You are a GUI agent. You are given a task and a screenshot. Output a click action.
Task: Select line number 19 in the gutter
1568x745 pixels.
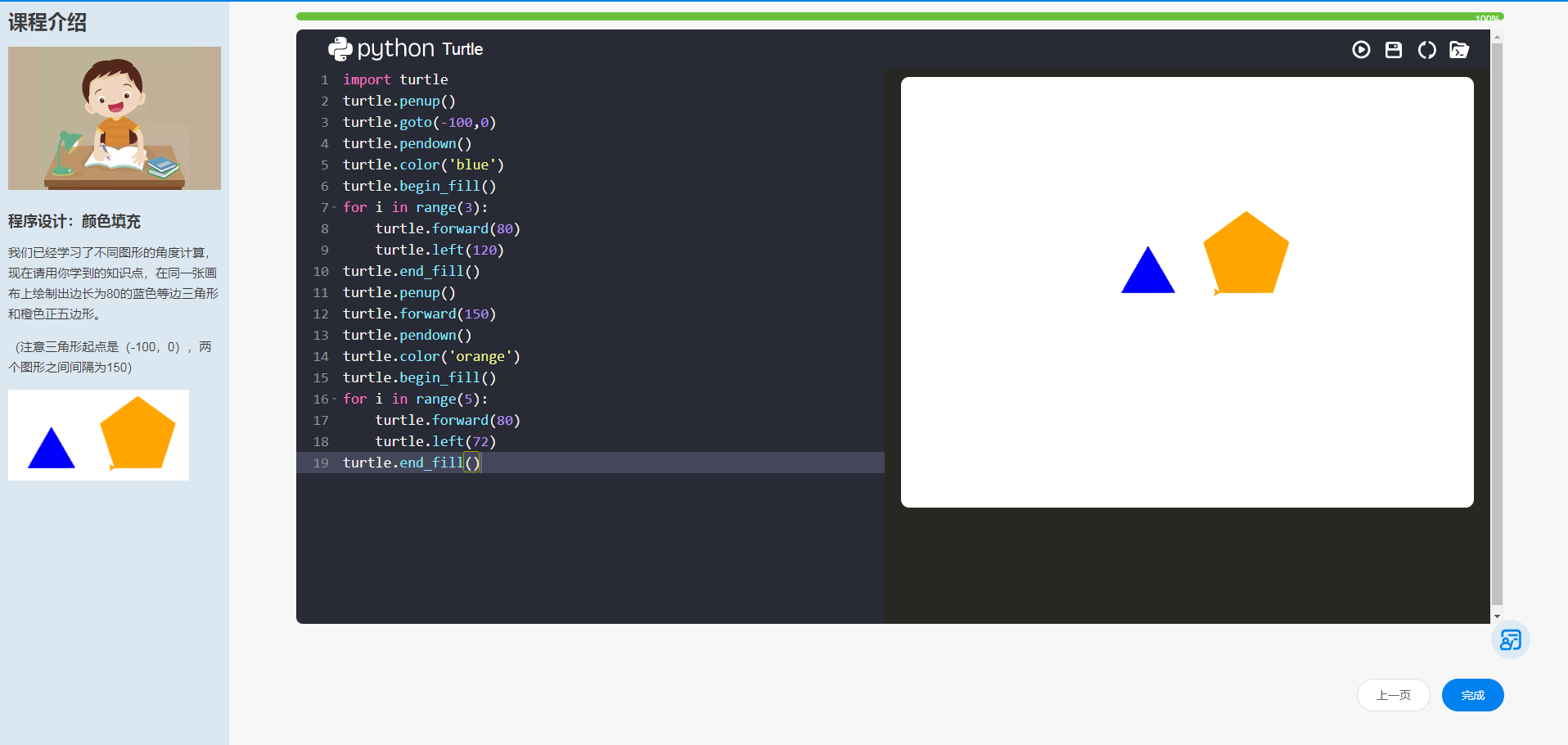pos(321,463)
